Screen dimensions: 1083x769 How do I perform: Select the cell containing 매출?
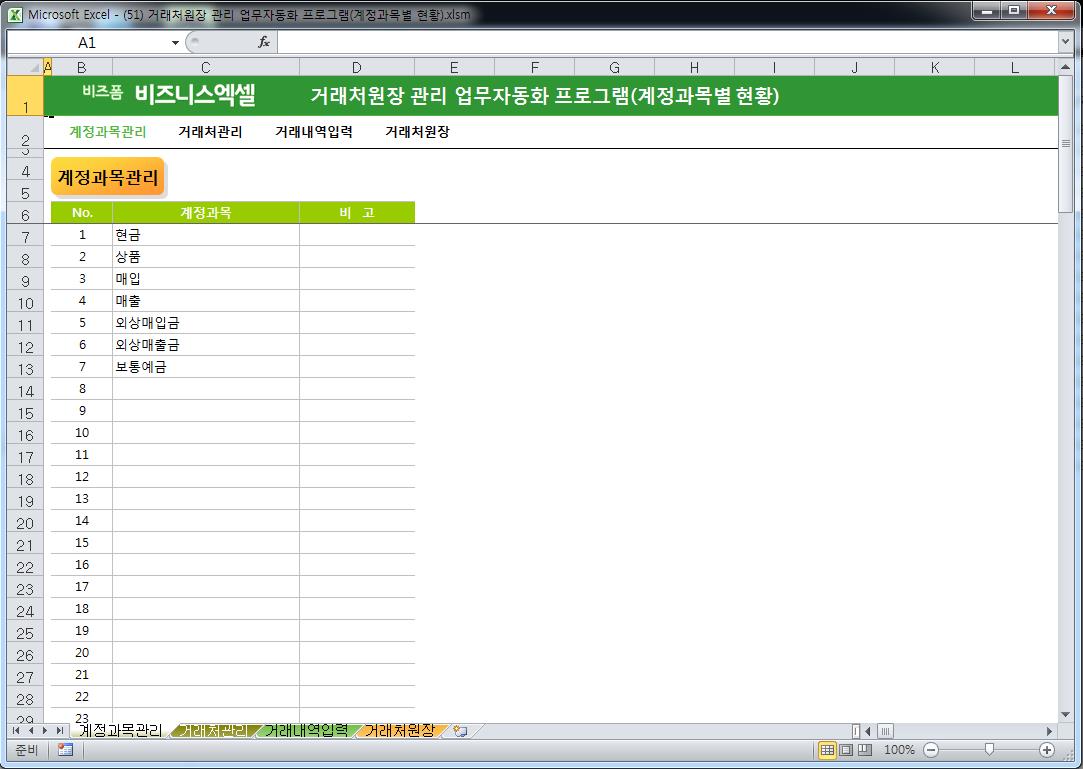point(206,301)
